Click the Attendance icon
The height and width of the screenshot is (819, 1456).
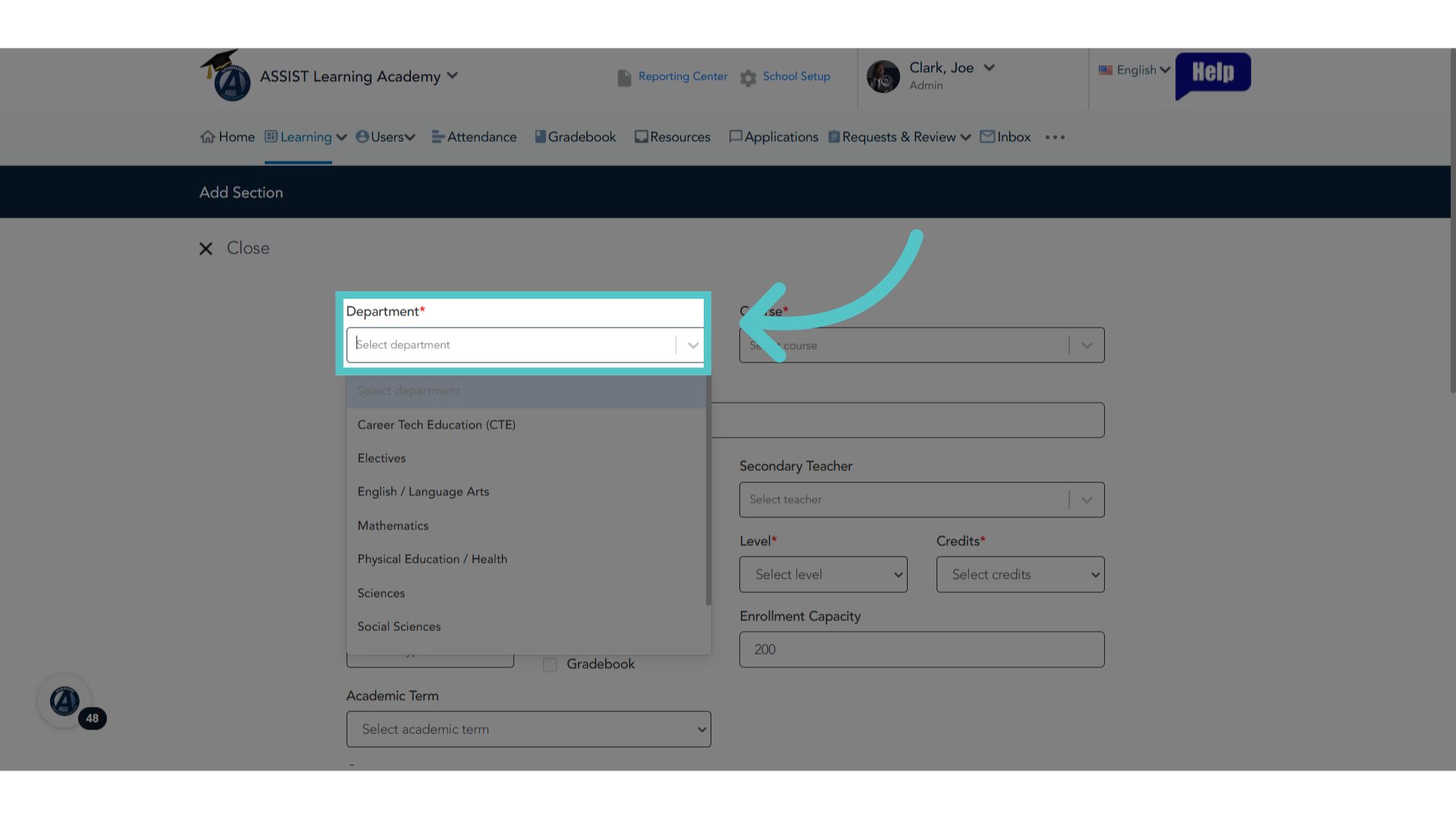click(x=438, y=136)
